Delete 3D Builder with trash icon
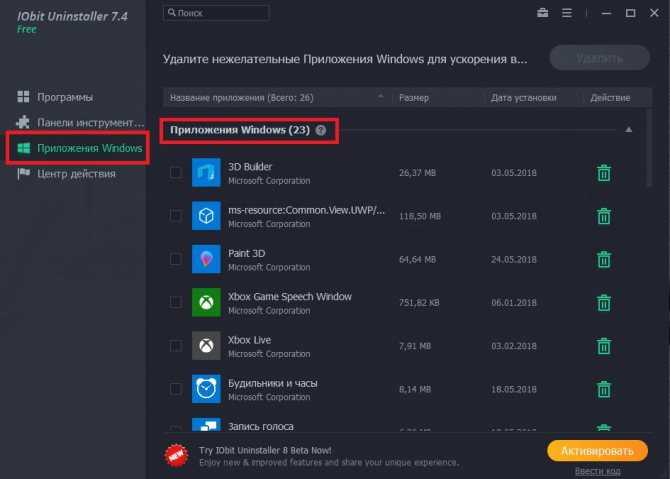Viewport: 670px width, 479px height. pyautogui.click(x=604, y=173)
